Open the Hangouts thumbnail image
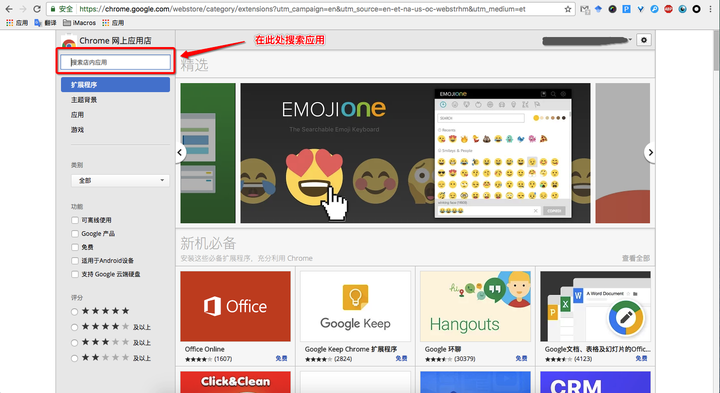 pos(475,306)
